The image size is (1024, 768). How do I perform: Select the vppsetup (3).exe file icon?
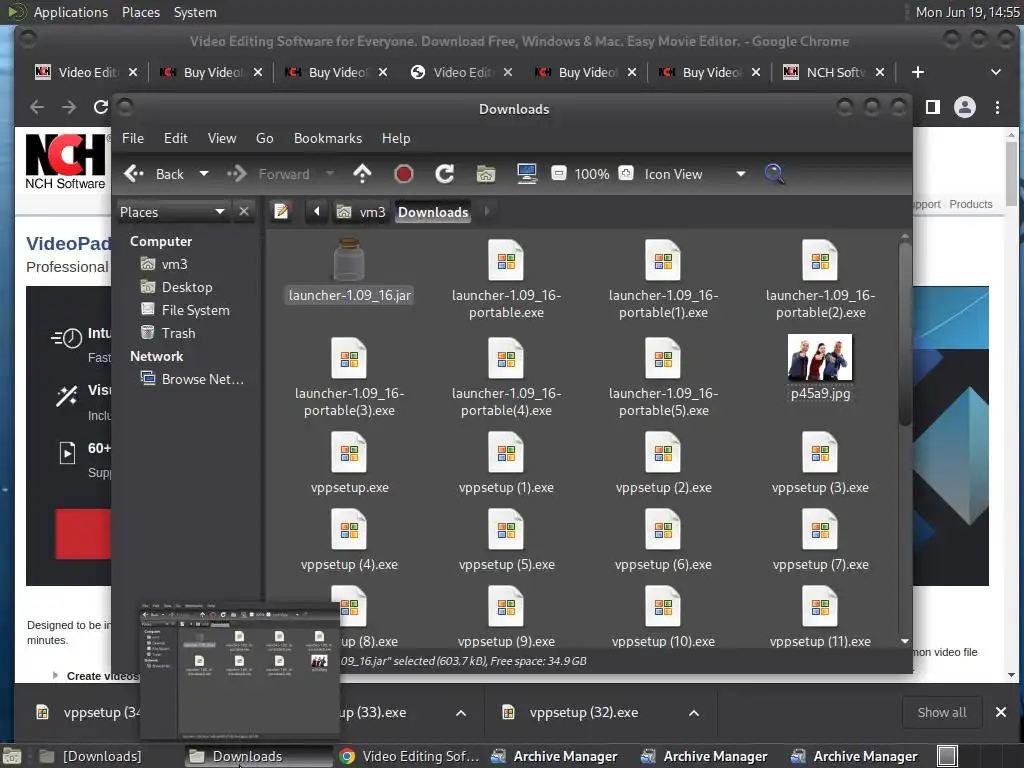click(820, 452)
